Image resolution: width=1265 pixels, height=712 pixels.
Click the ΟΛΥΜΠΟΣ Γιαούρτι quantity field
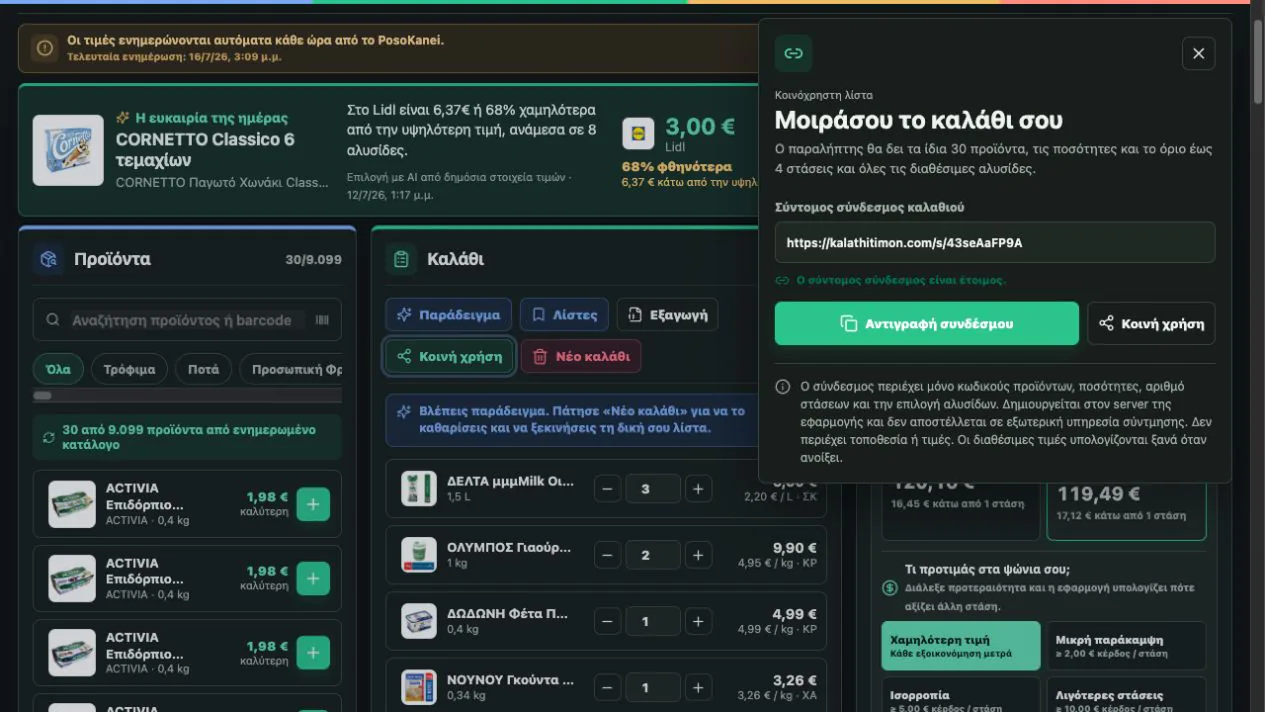coord(653,555)
